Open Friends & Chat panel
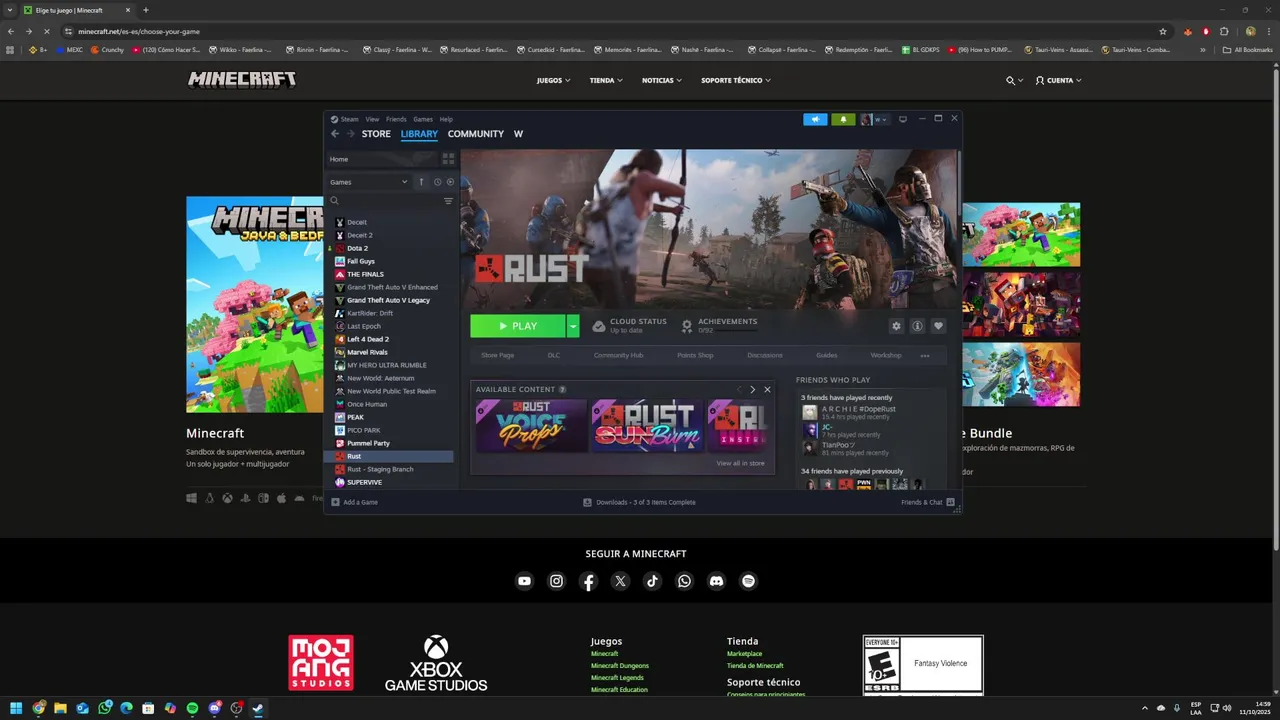The image size is (1280, 720). point(928,502)
